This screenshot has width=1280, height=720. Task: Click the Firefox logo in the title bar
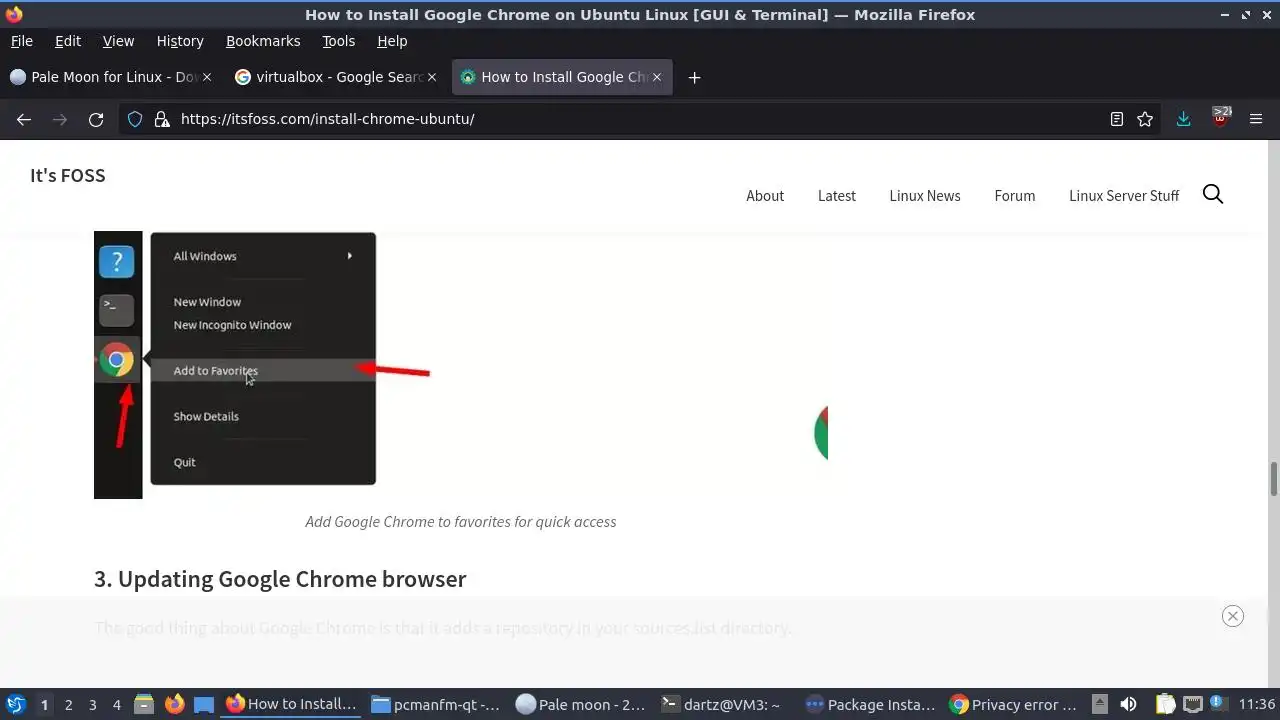point(14,14)
